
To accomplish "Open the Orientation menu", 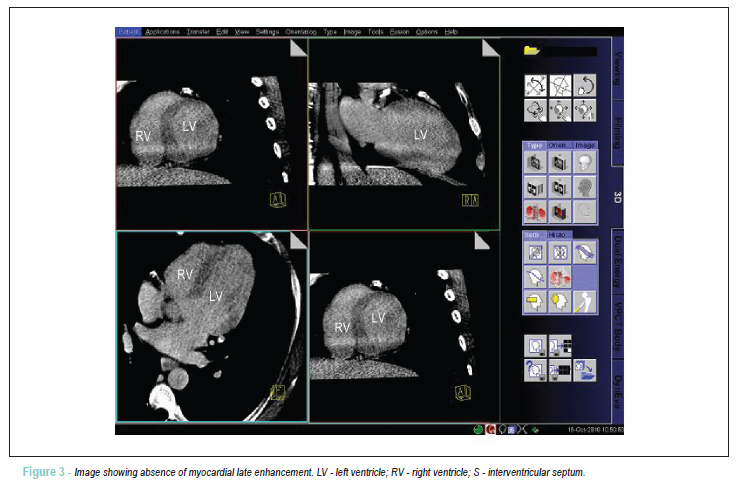I will tap(301, 32).
